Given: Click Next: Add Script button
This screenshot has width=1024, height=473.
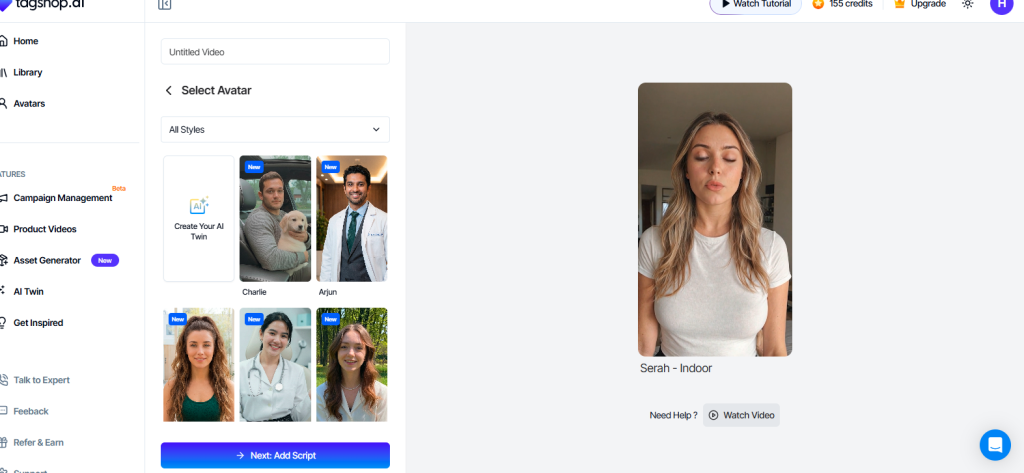Looking at the screenshot, I should pyautogui.click(x=275, y=455).
